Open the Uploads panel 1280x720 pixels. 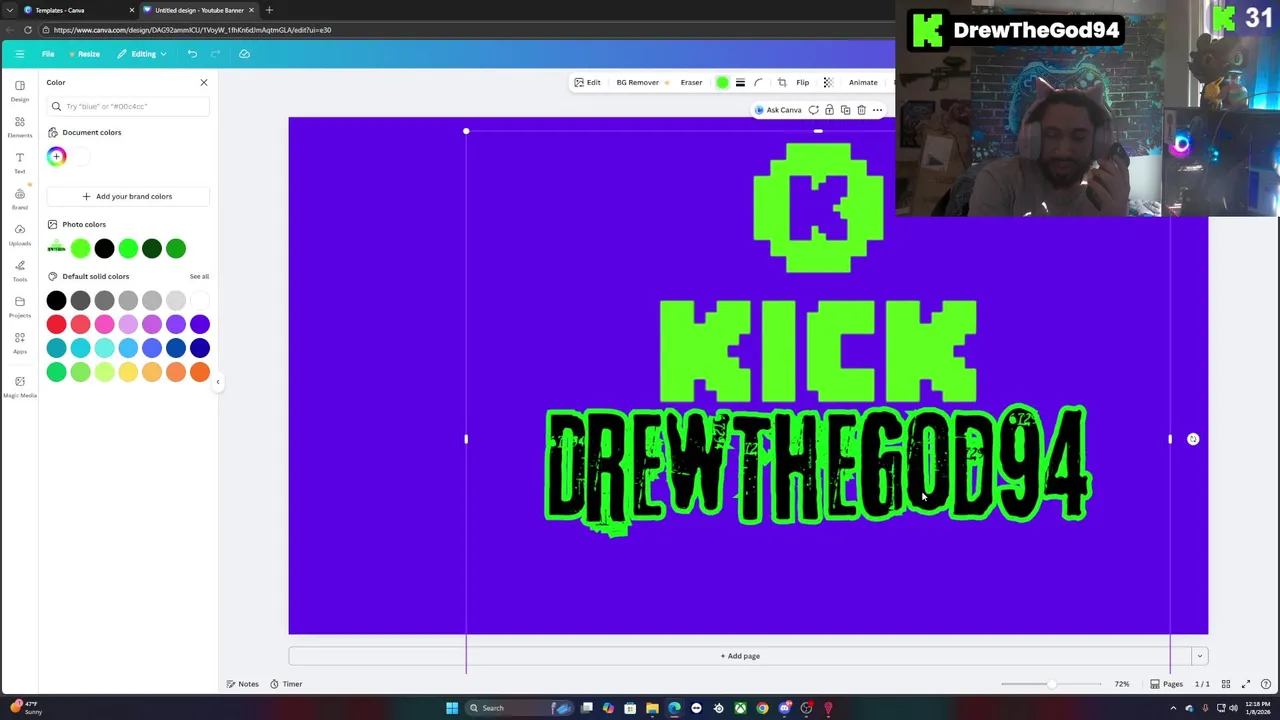(x=19, y=234)
